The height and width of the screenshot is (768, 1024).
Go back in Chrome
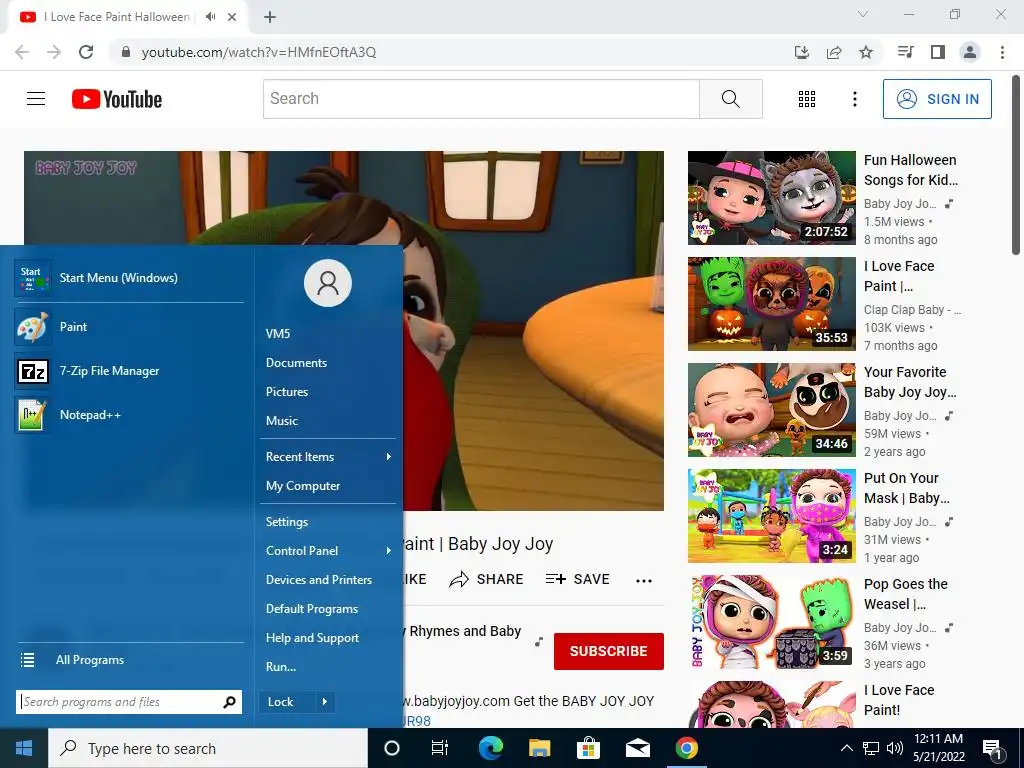(x=22, y=52)
